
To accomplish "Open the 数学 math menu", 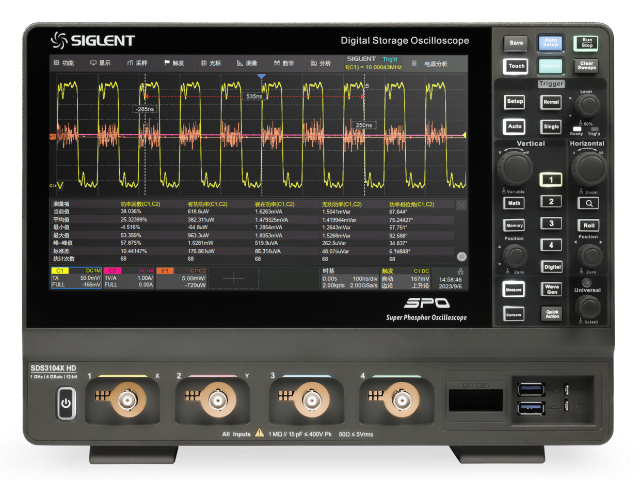I will point(284,63).
